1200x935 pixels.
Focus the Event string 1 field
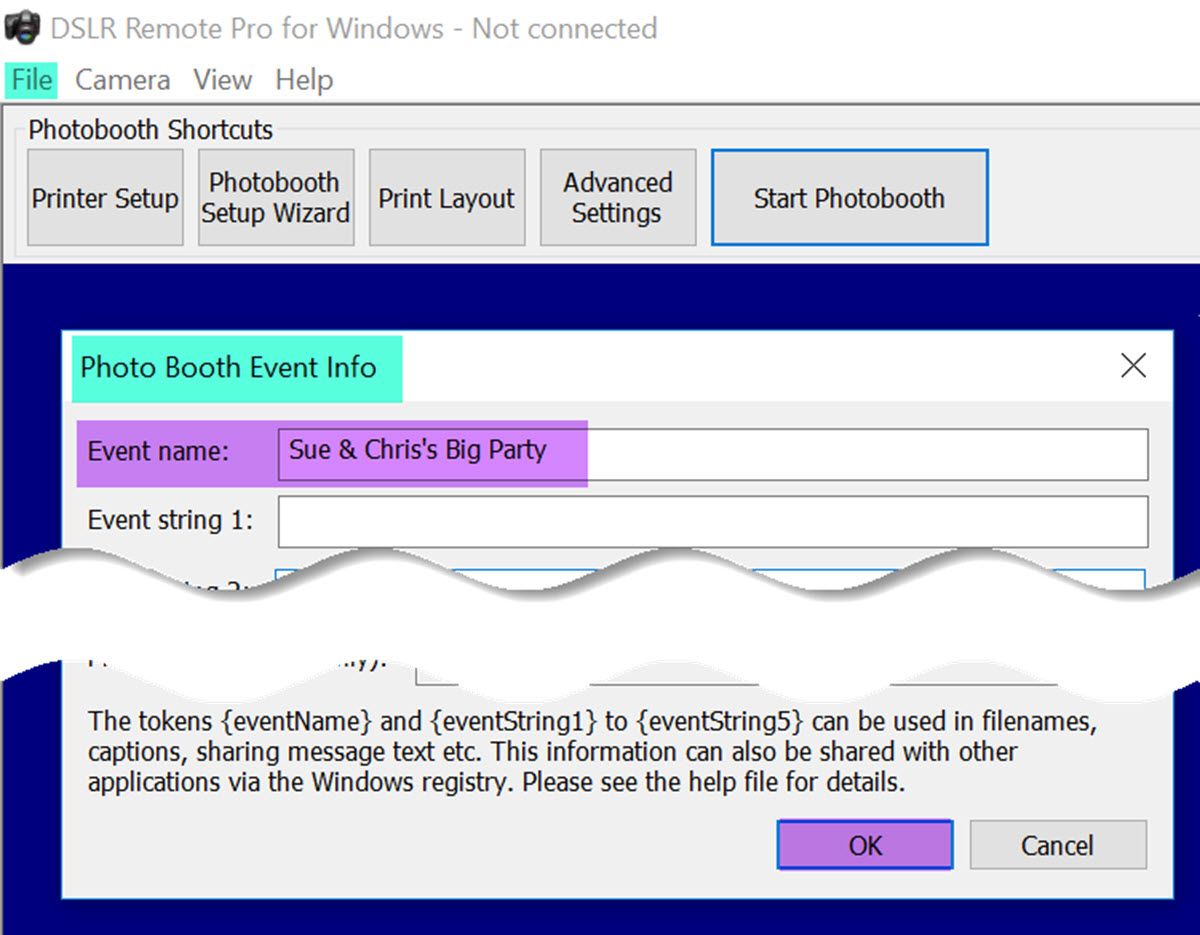click(x=713, y=522)
